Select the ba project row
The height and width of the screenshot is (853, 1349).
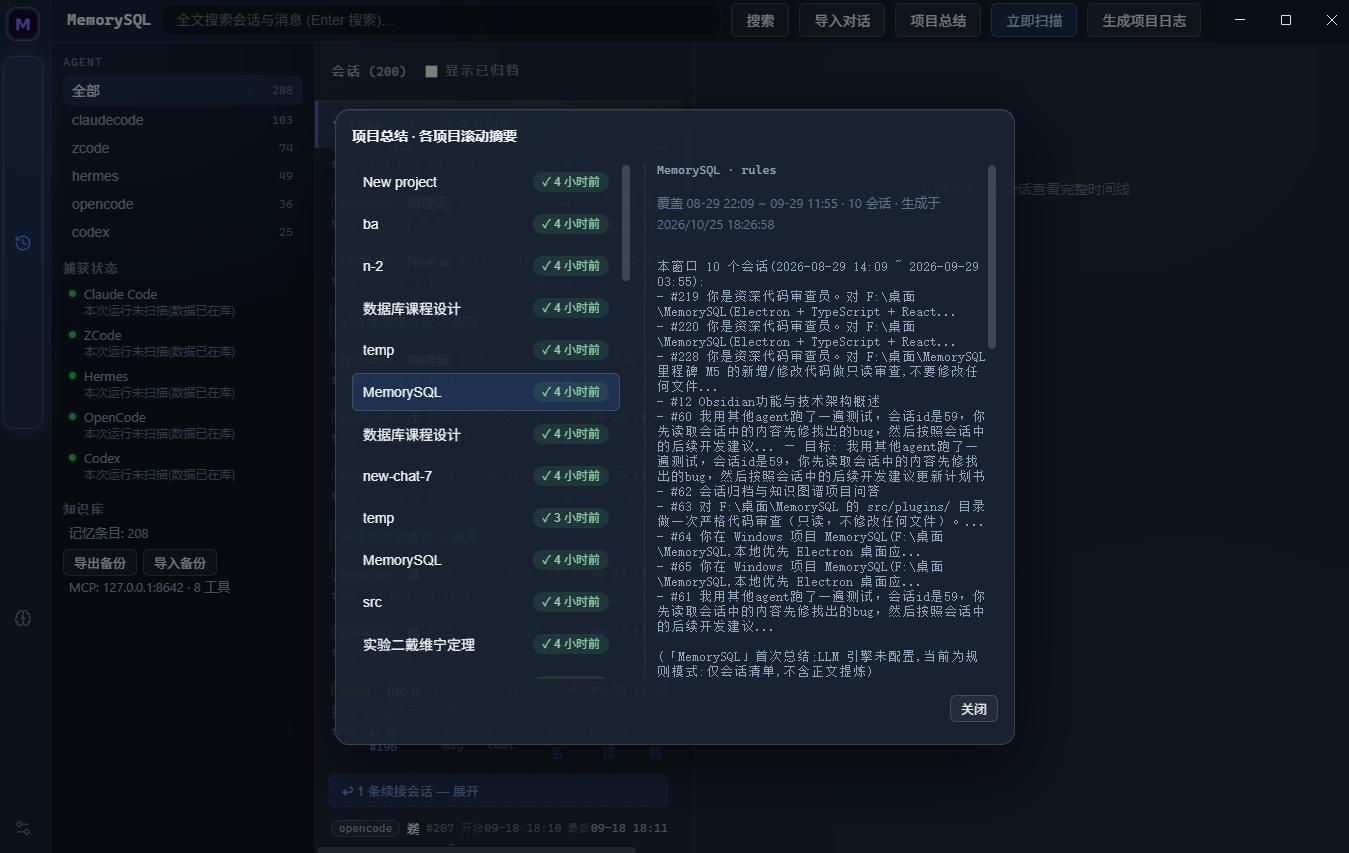click(x=486, y=224)
